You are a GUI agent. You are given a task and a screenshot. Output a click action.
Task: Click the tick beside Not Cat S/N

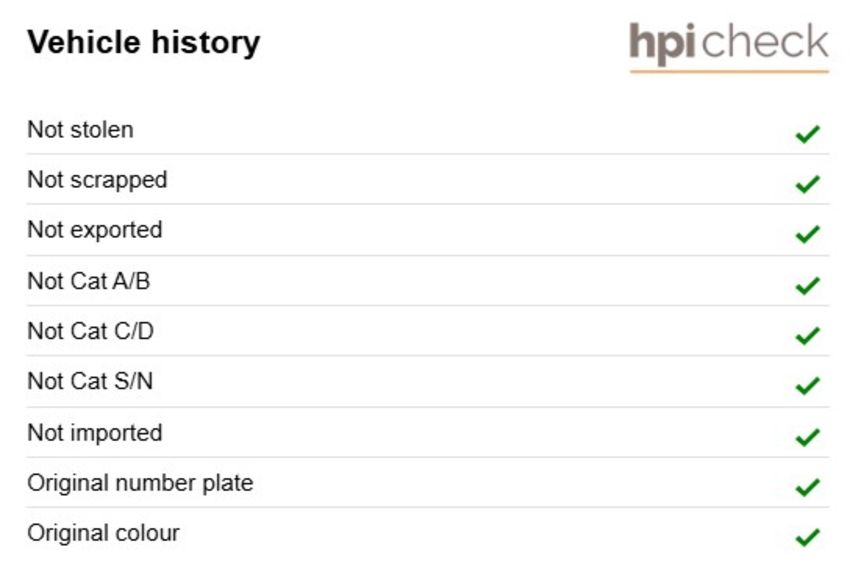tap(808, 385)
